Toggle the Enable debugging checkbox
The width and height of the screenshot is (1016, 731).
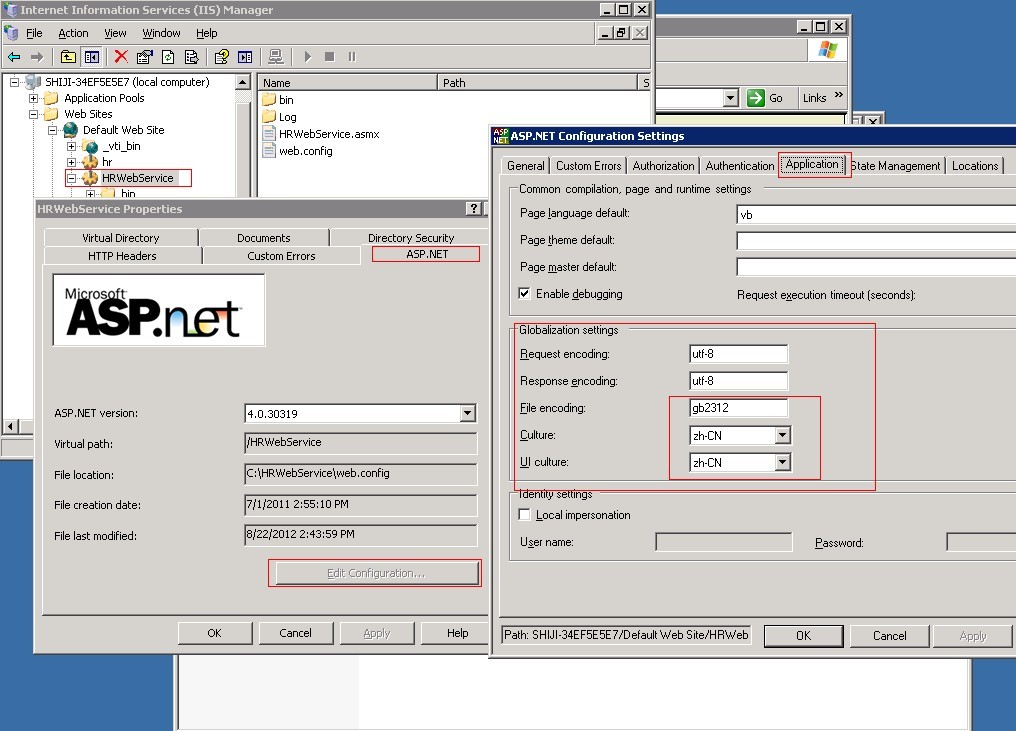524,294
